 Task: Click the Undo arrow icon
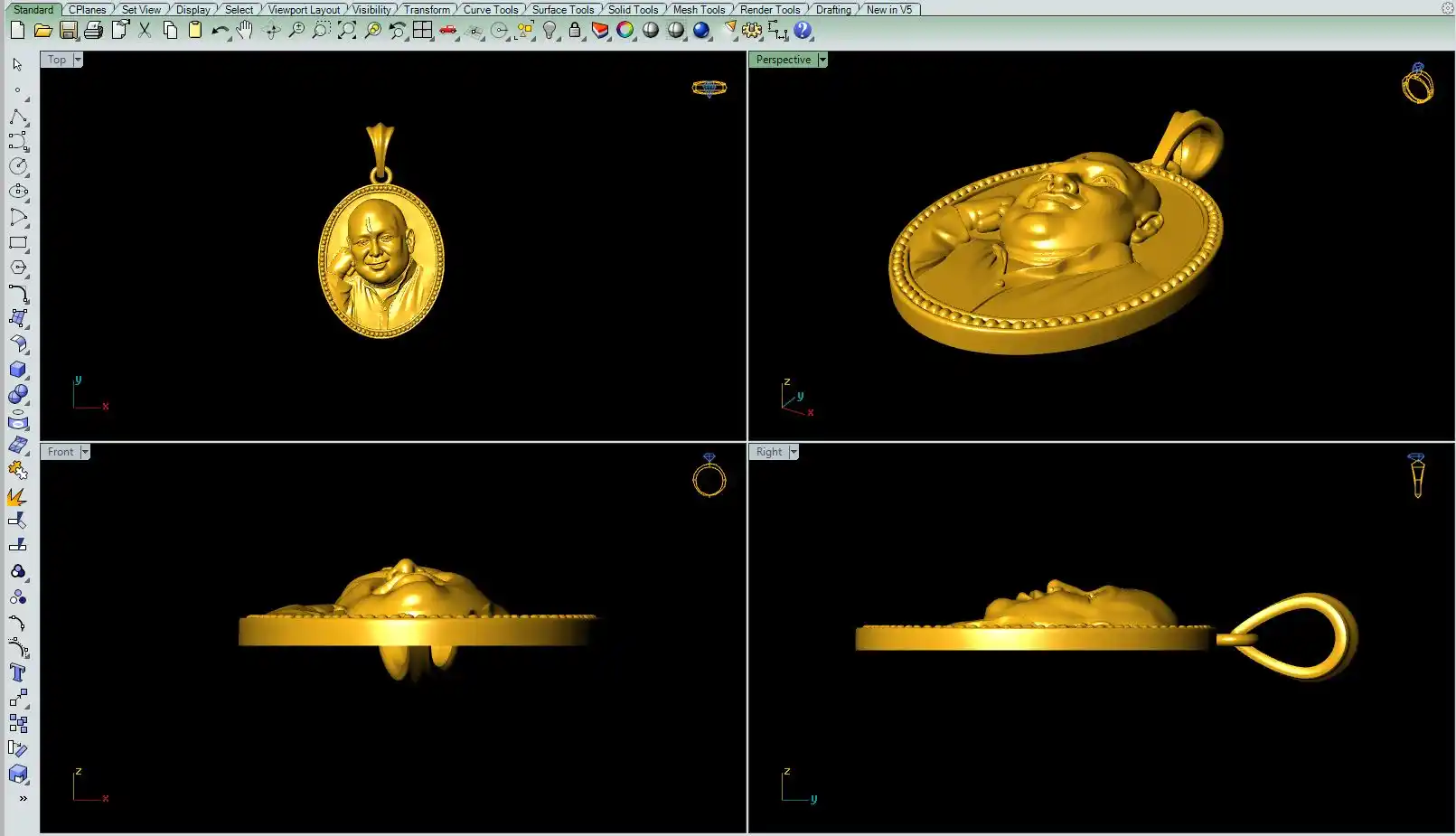click(x=220, y=30)
